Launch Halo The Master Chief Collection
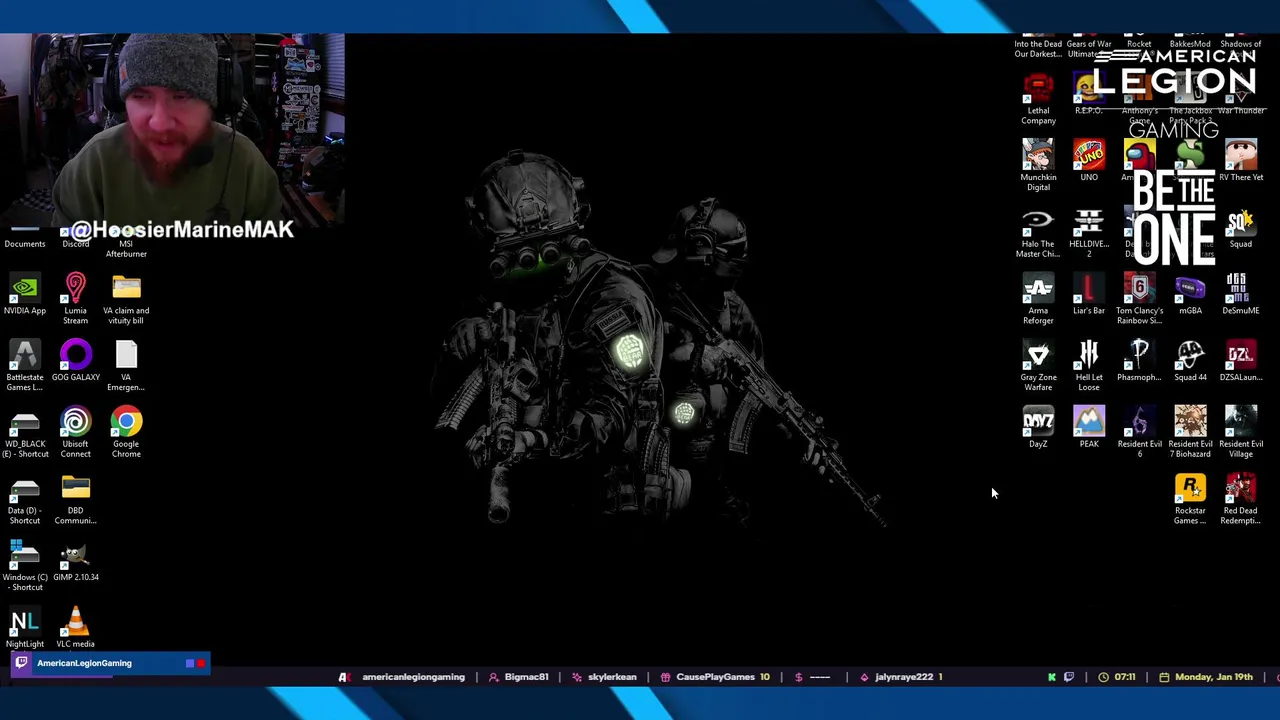Screen dimensions: 1280x720 1038,232
